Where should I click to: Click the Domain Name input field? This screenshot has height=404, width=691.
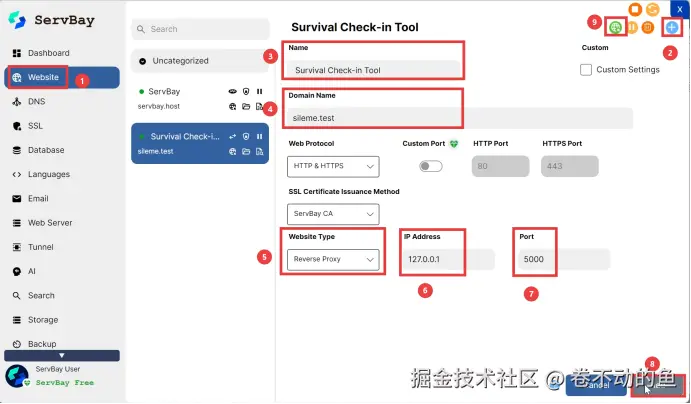[460, 118]
